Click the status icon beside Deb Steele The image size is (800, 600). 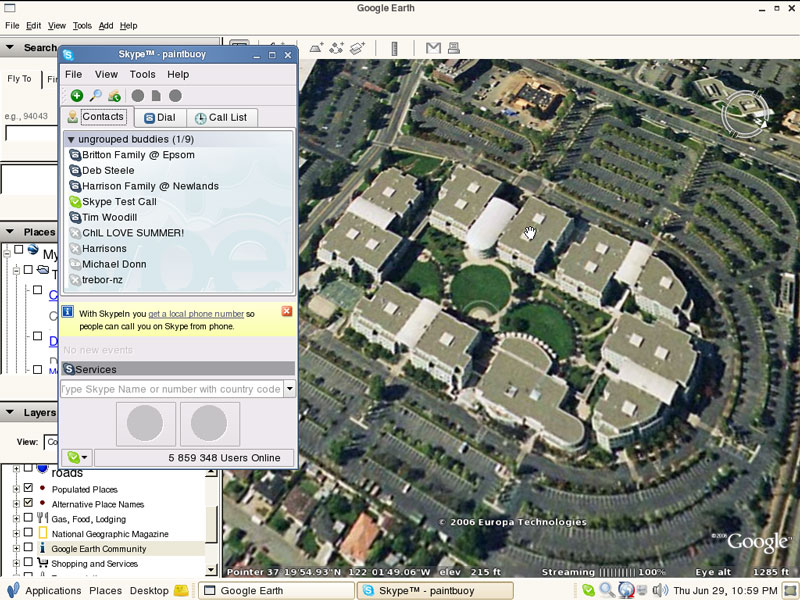[x=75, y=170]
